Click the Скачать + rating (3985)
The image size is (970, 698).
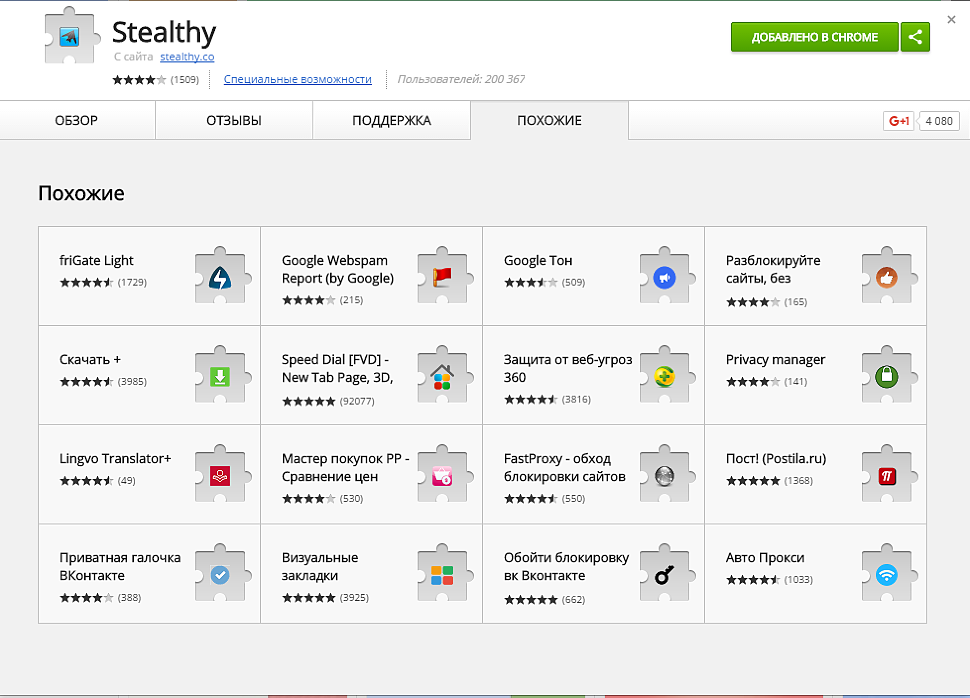[103, 382]
